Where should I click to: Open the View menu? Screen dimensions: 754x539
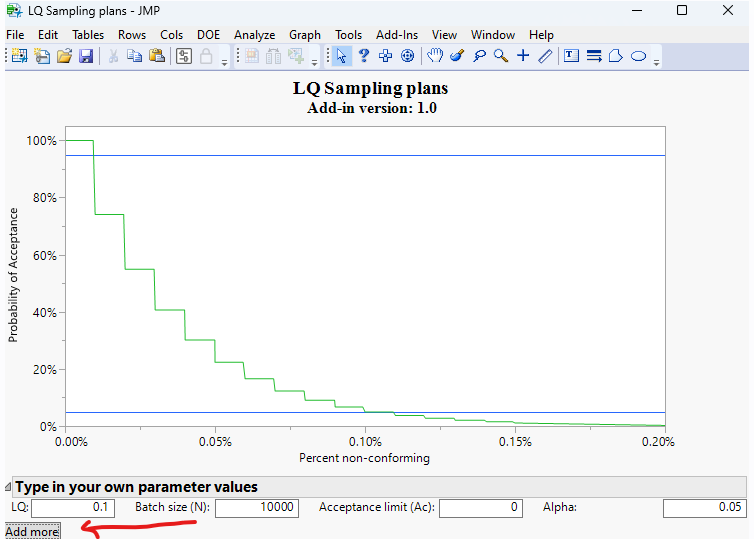click(444, 35)
